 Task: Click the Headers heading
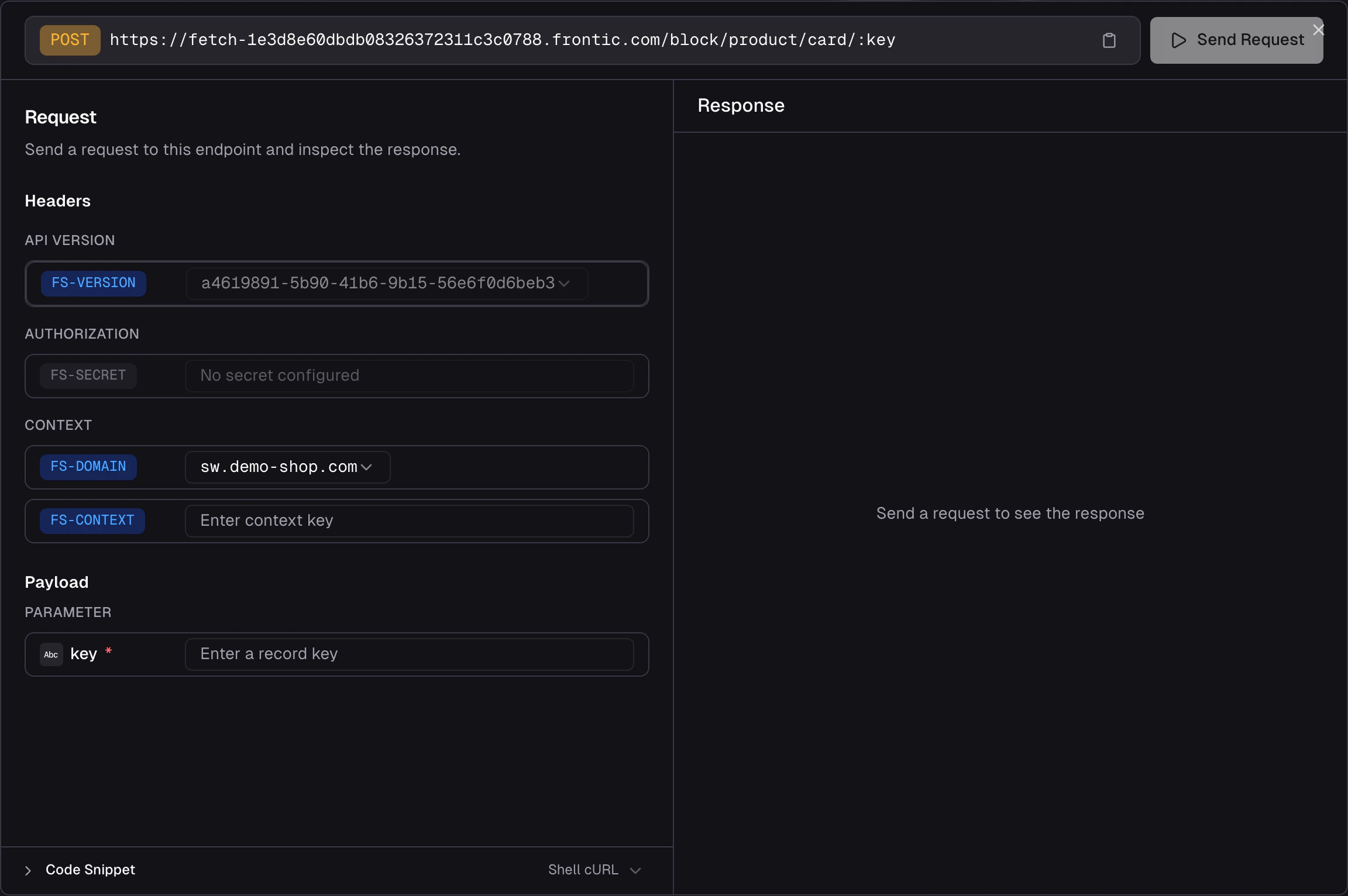pyautogui.click(x=57, y=201)
